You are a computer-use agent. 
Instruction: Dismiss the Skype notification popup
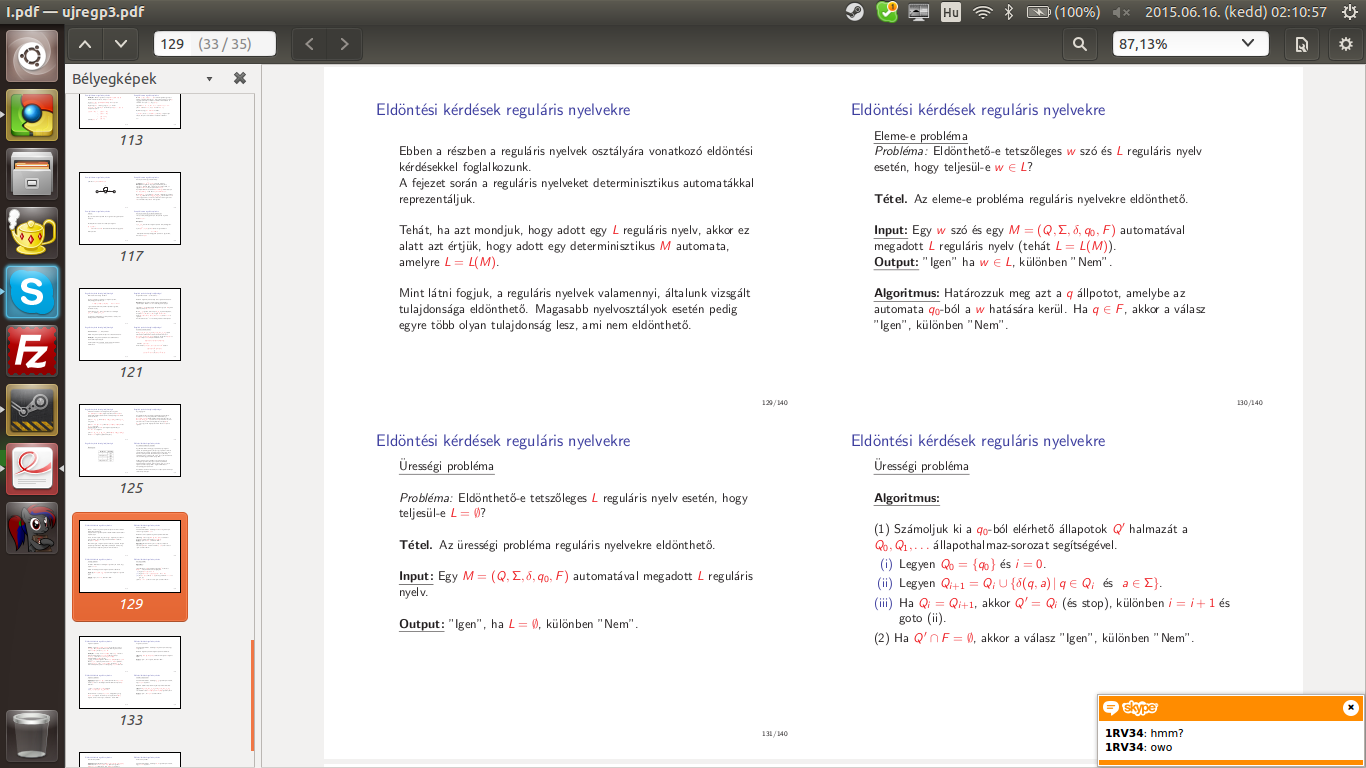(1350, 708)
